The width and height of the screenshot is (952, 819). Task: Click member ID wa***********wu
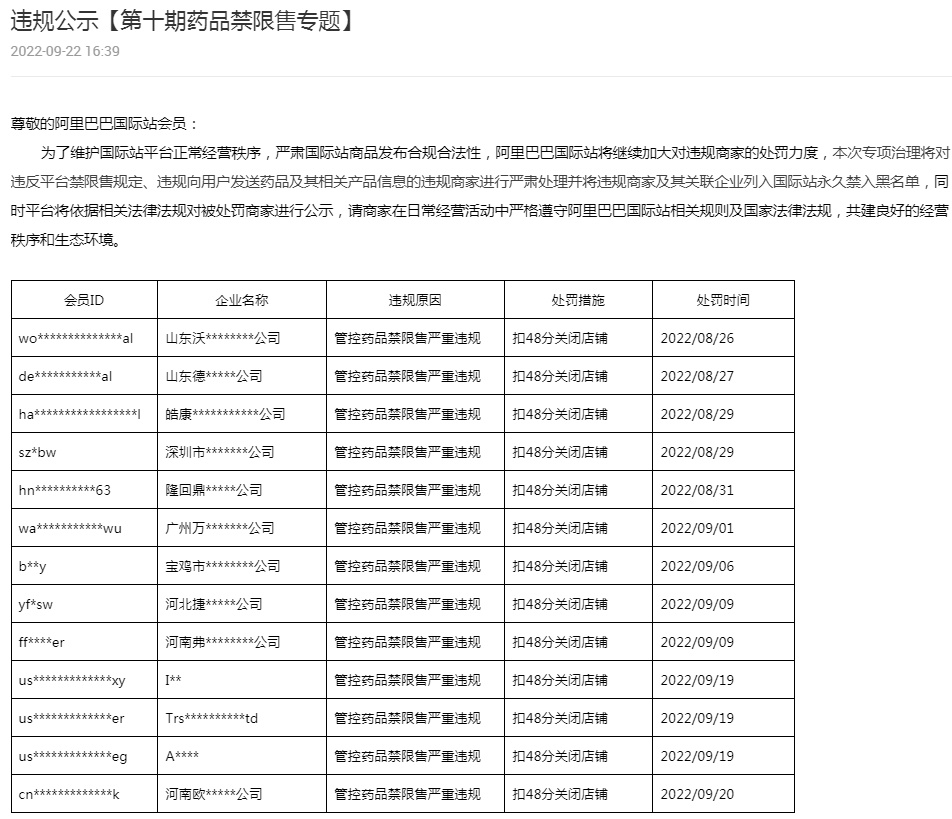[x=70, y=528]
